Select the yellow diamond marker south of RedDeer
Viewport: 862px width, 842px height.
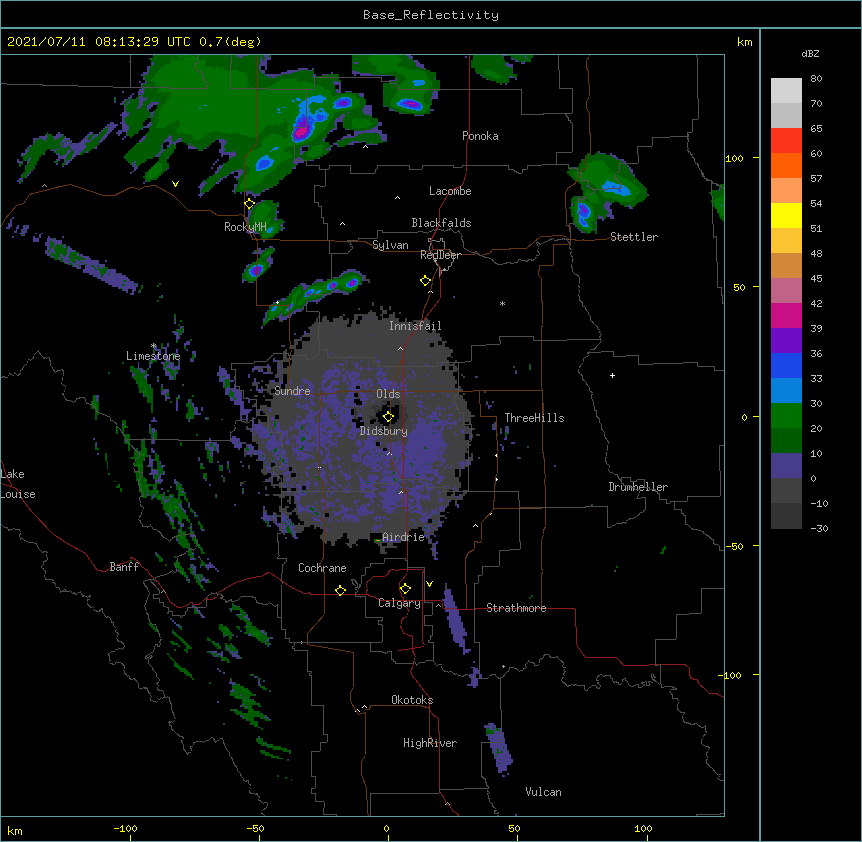[x=426, y=281]
